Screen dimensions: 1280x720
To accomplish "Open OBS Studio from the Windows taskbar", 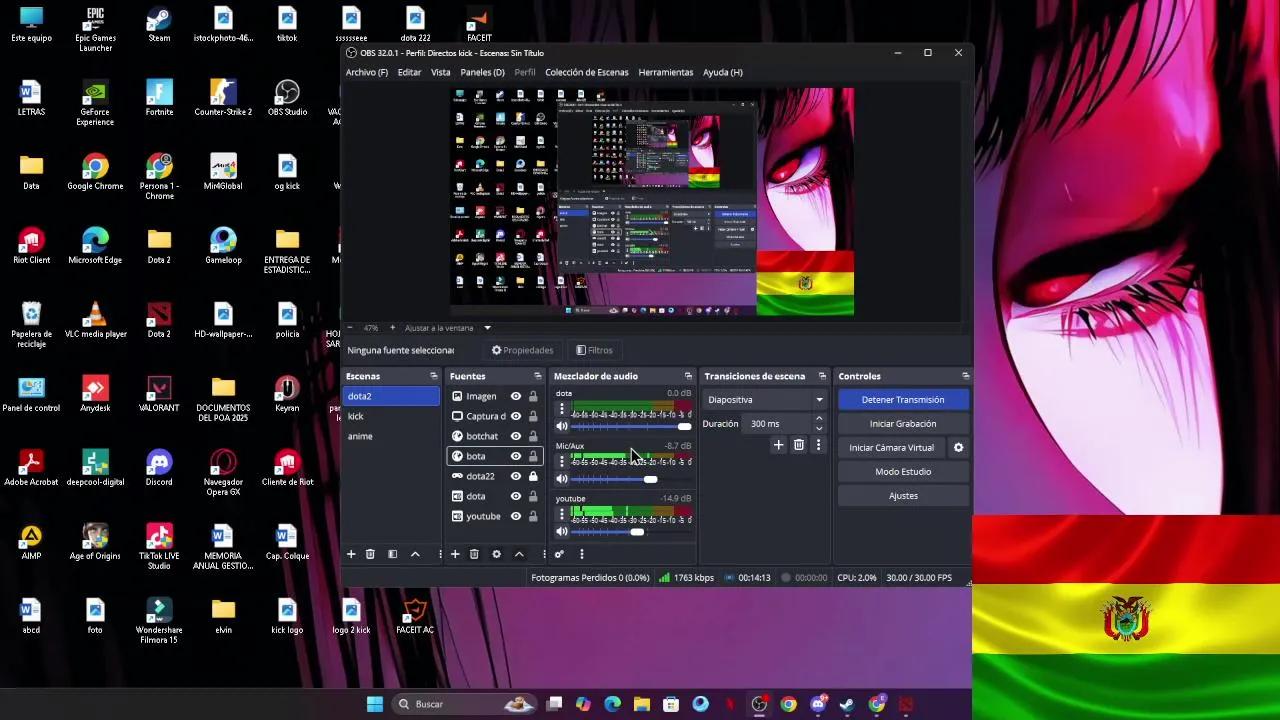I will [x=759, y=703].
